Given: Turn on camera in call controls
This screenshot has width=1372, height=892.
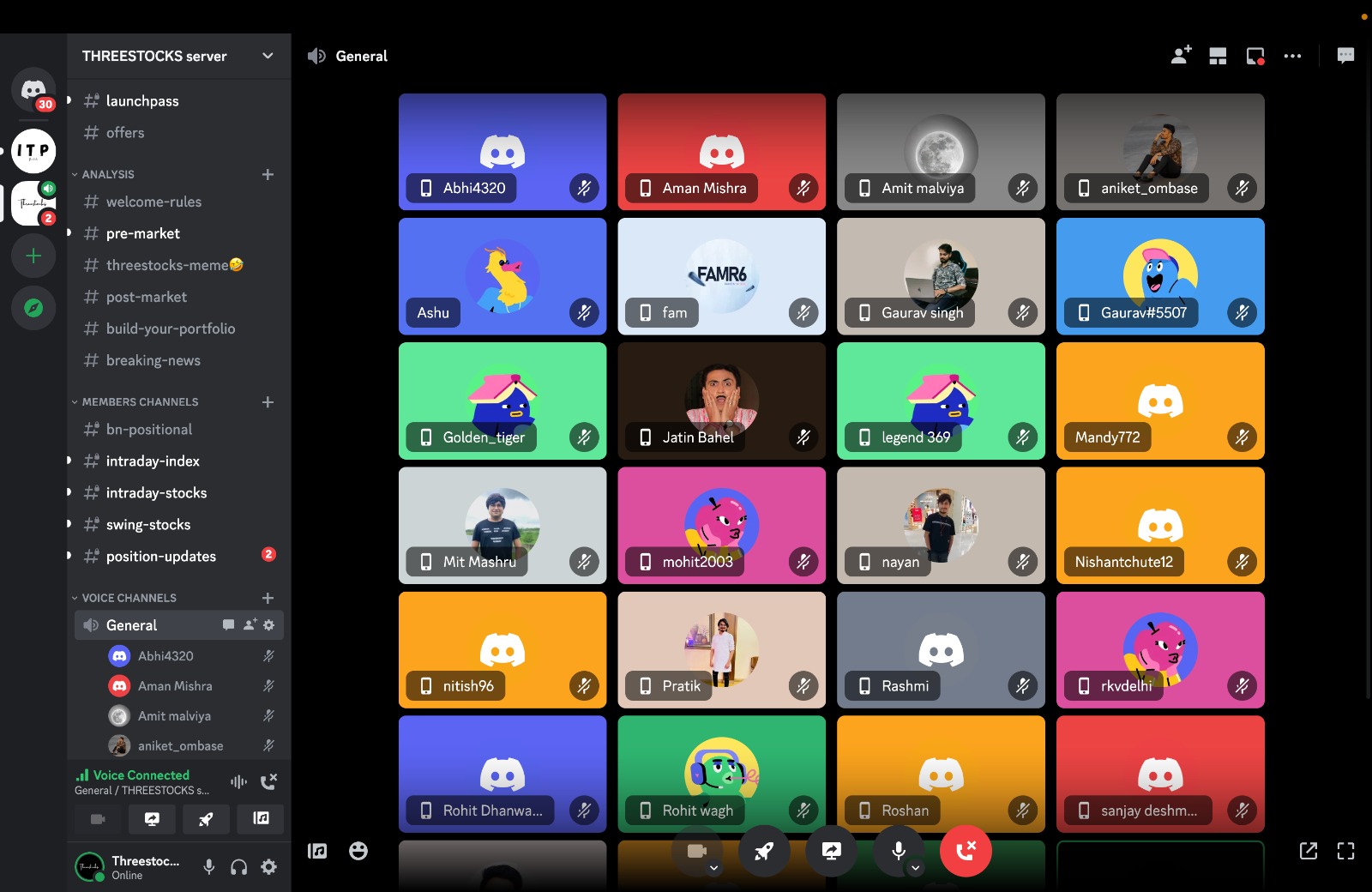Looking at the screenshot, I should click(x=696, y=850).
